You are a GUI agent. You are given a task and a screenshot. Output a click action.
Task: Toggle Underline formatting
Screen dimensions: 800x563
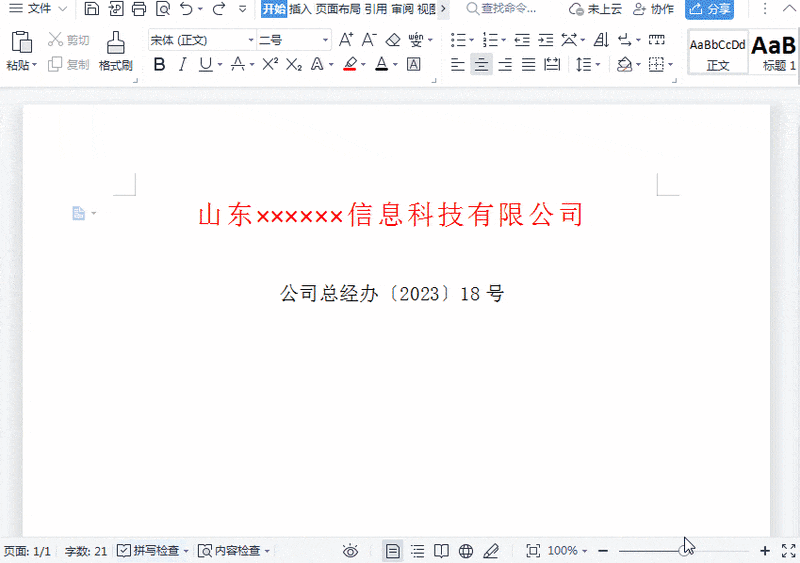point(206,64)
